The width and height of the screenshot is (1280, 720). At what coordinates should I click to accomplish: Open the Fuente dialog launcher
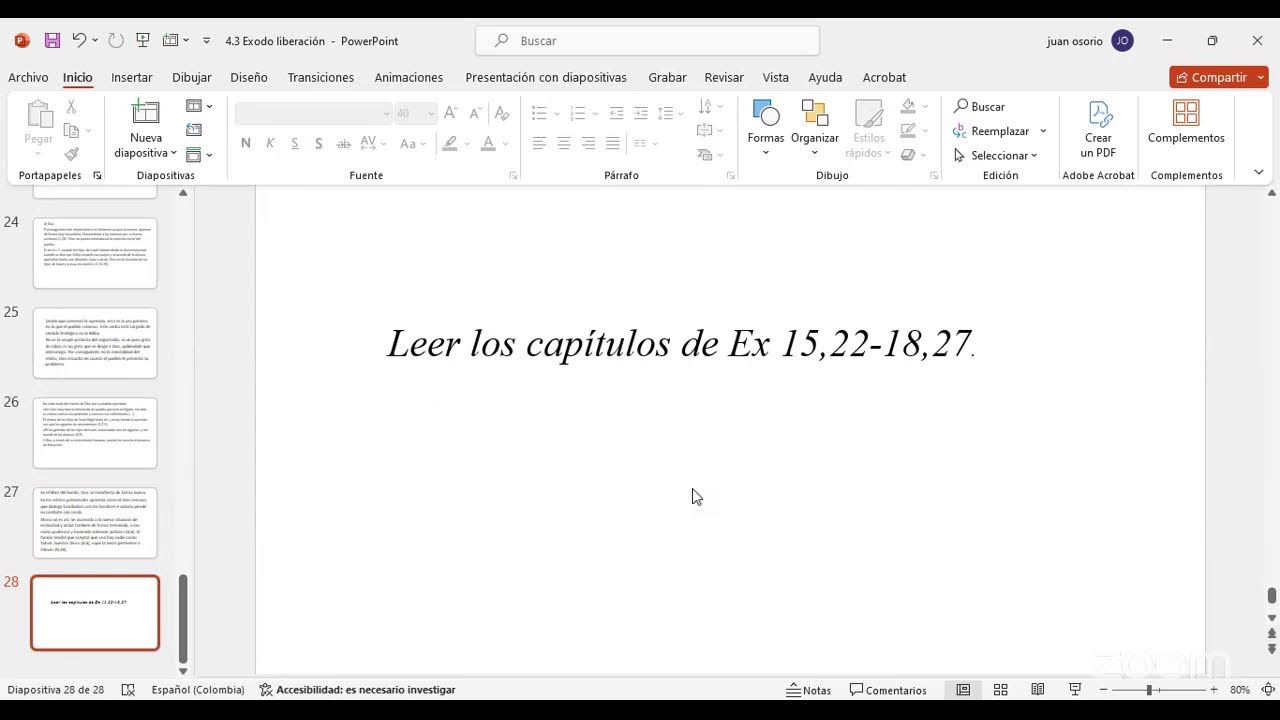(x=513, y=175)
